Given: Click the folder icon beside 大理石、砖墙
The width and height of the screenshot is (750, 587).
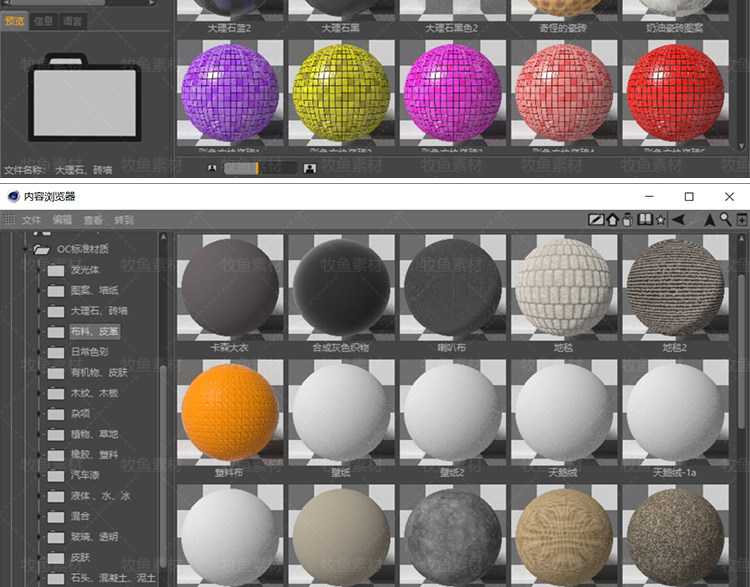Looking at the screenshot, I should click(x=56, y=311).
